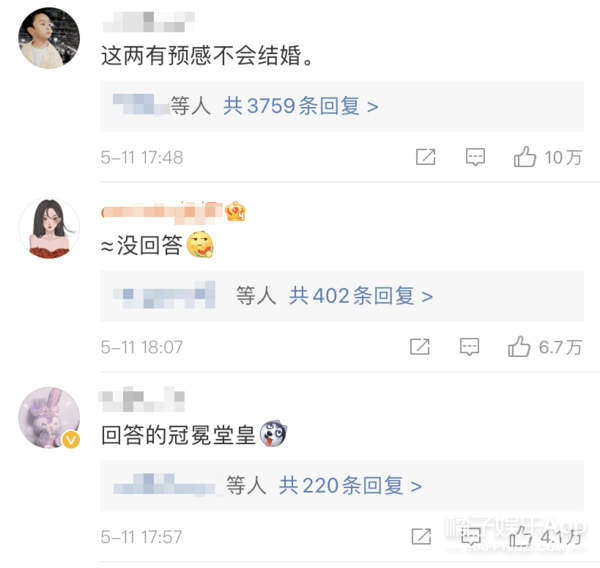Reply to the comment posted at 5-11 17:48
The width and height of the screenshot is (600, 568).
click(475, 157)
